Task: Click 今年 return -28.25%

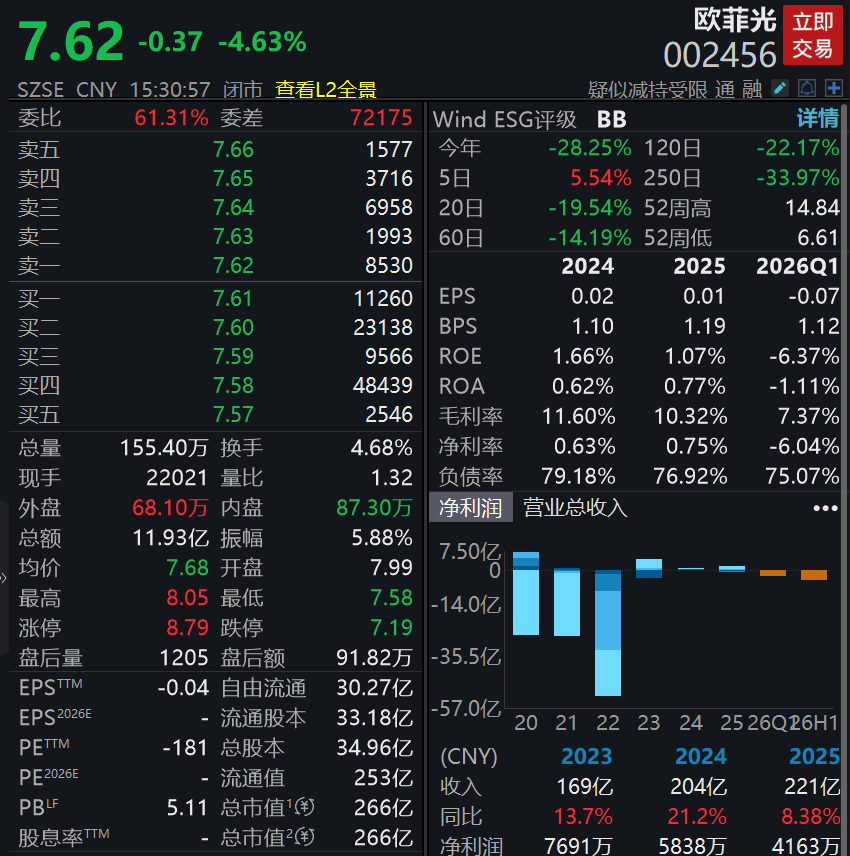Action: pos(590,148)
